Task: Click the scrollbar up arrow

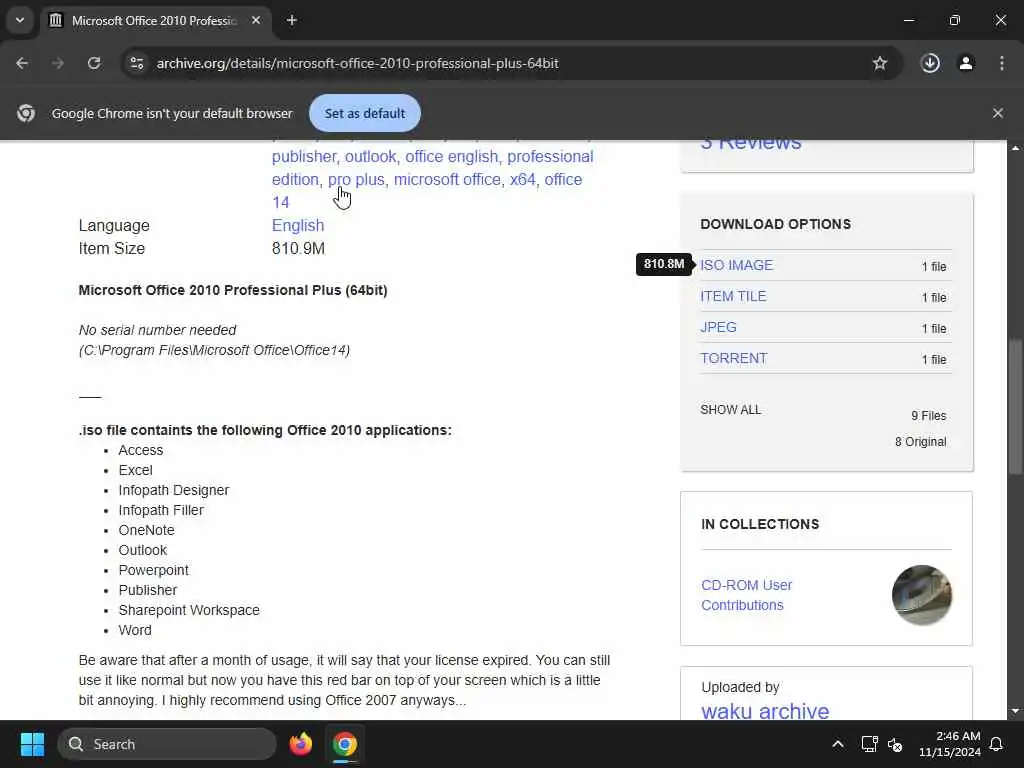Action: [x=1015, y=148]
